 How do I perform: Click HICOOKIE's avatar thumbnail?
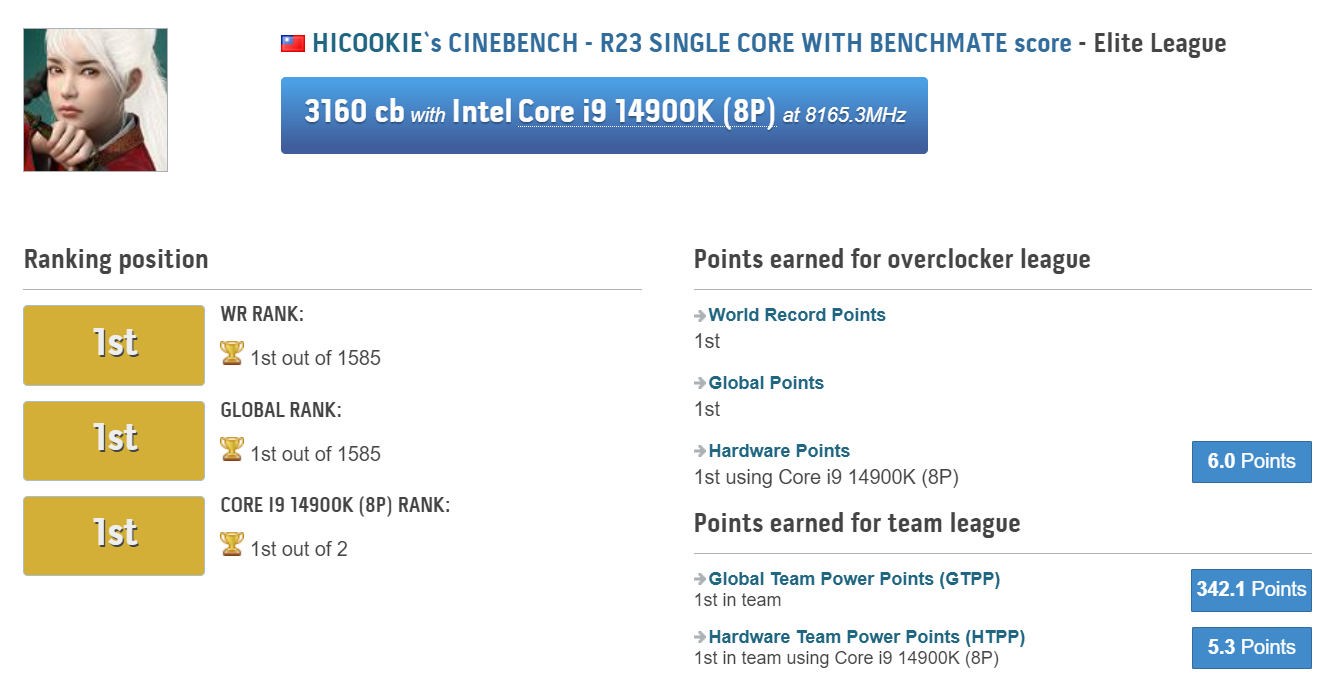click(95, 100)
